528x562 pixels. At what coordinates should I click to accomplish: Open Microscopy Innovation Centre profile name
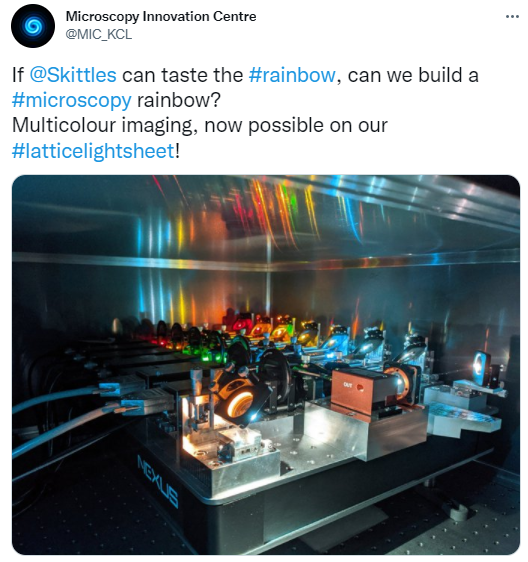pyautogui.click(x=161, y=16)
